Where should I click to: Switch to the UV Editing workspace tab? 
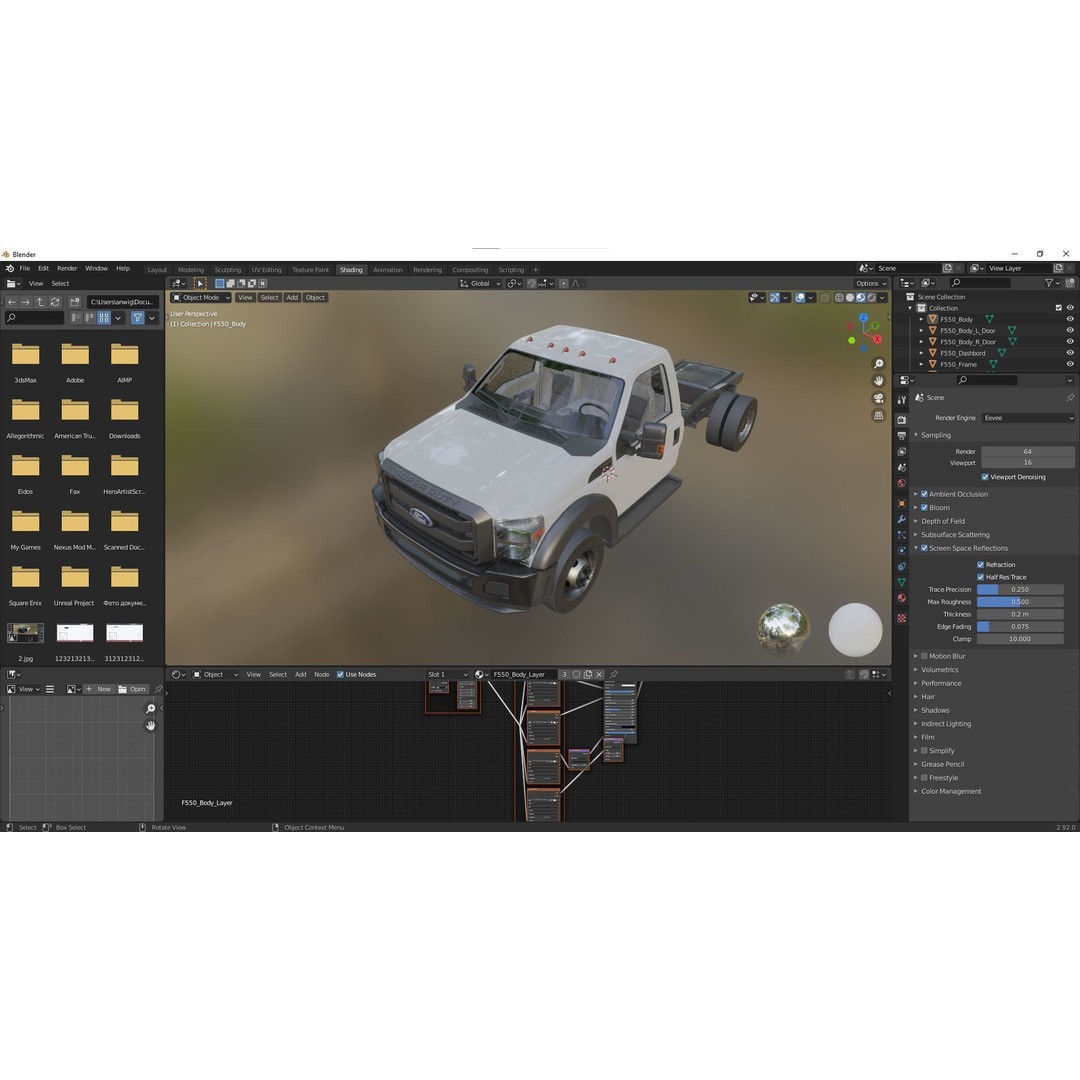(x=267, y=270)
